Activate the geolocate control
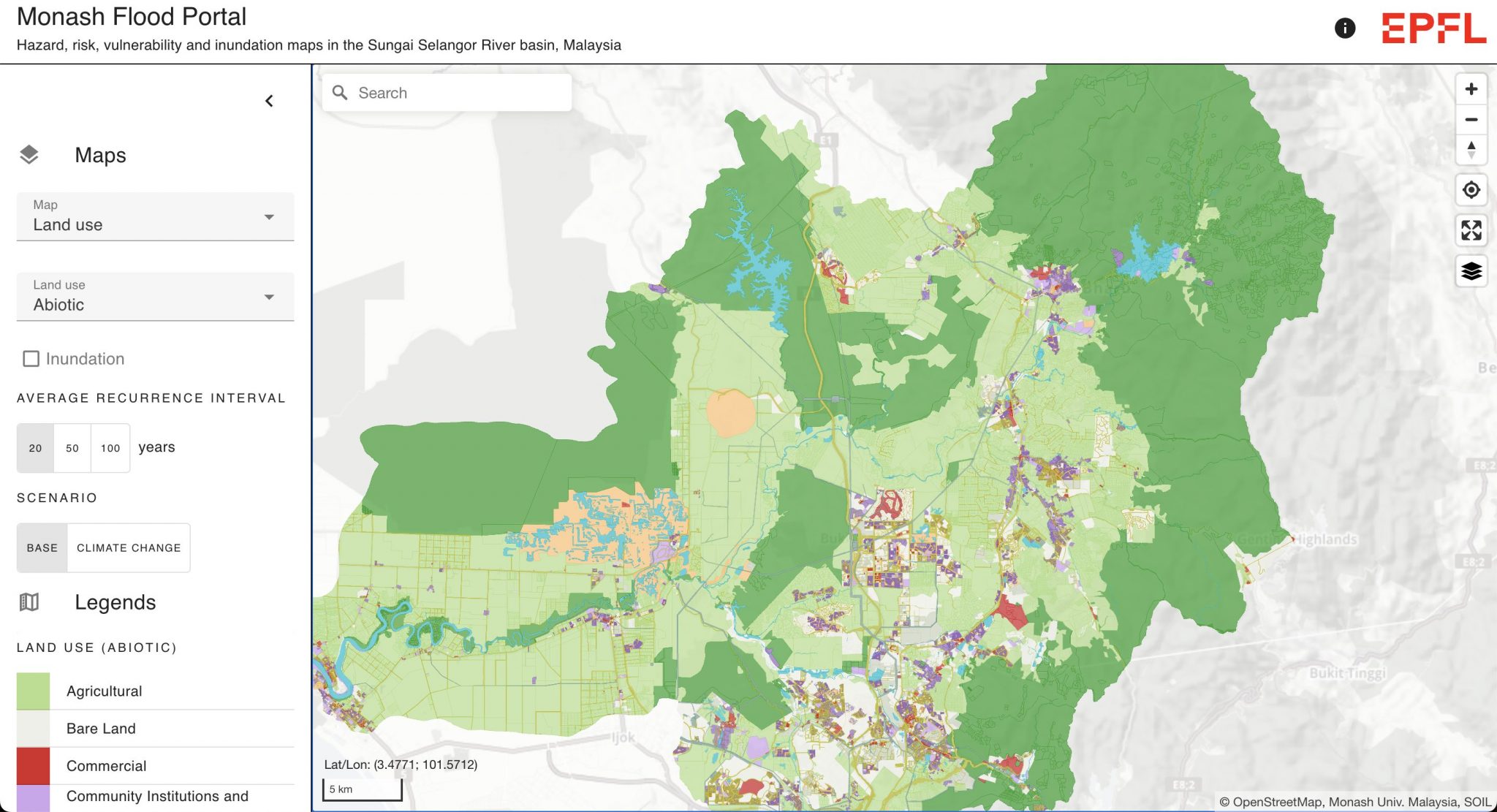The image size is (1497, 812). [x=1471, y=190]
